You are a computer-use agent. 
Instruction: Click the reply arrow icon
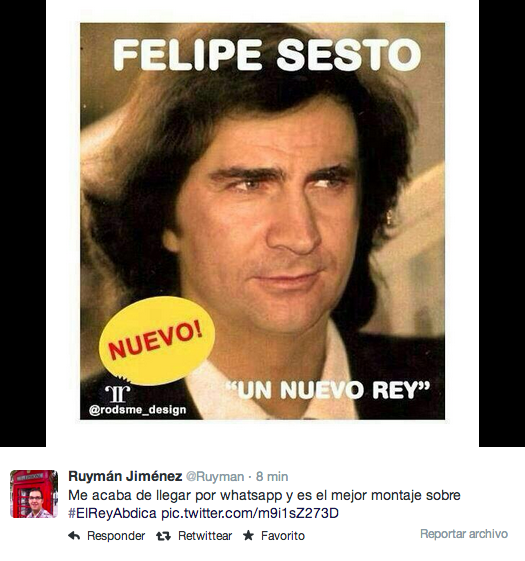point(74,536)
